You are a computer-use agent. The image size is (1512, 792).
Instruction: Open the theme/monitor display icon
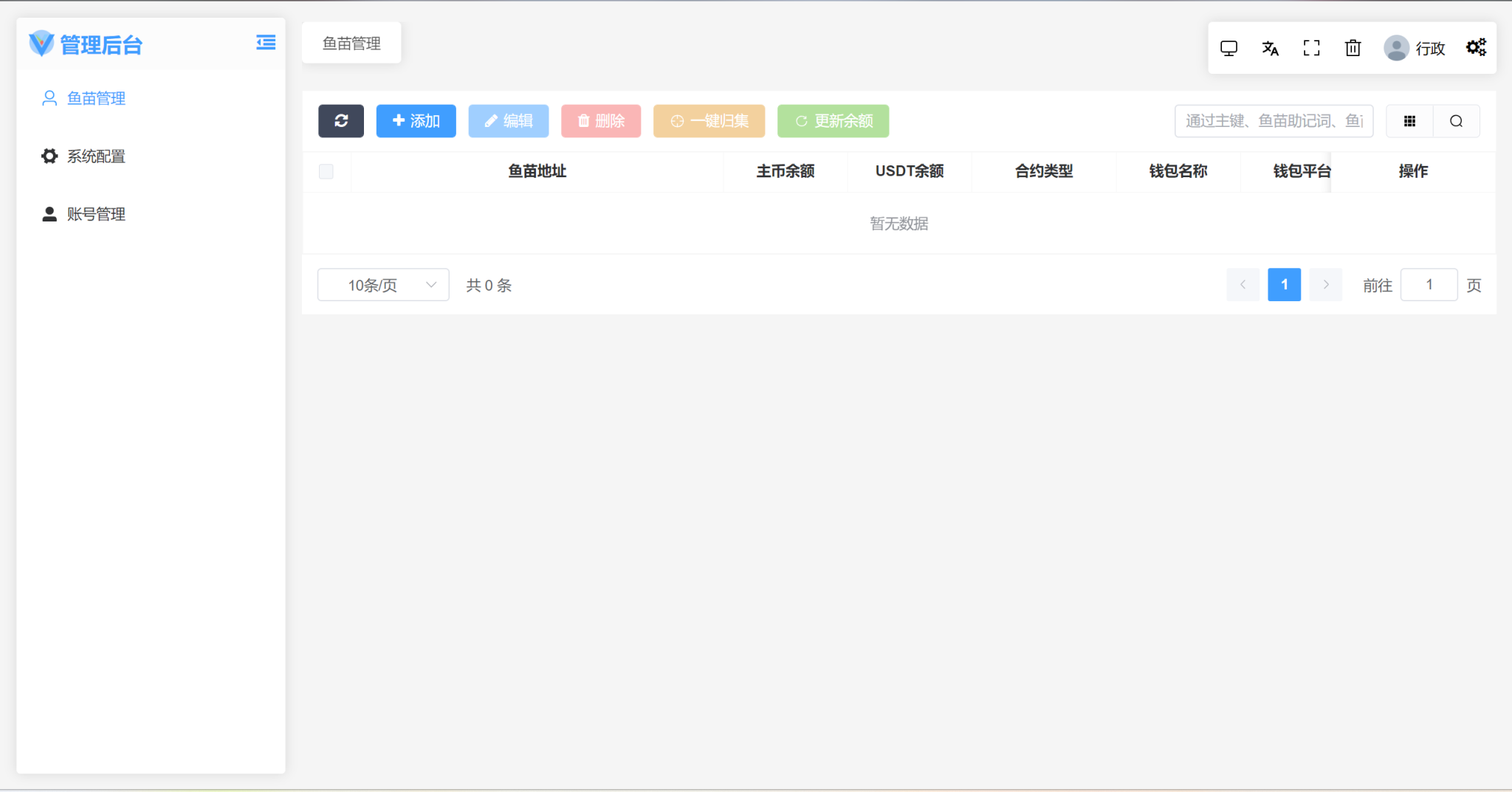[x=1228, y=47]
